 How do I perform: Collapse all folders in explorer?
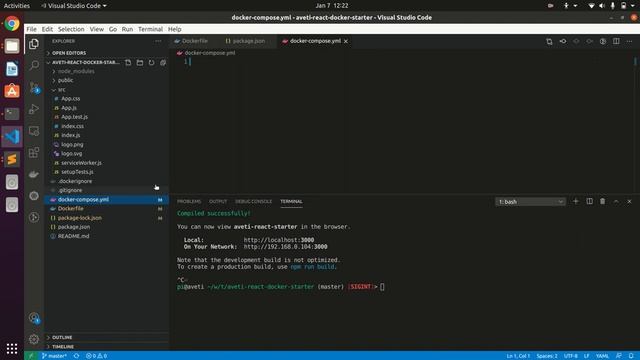(x=163, y=62)
